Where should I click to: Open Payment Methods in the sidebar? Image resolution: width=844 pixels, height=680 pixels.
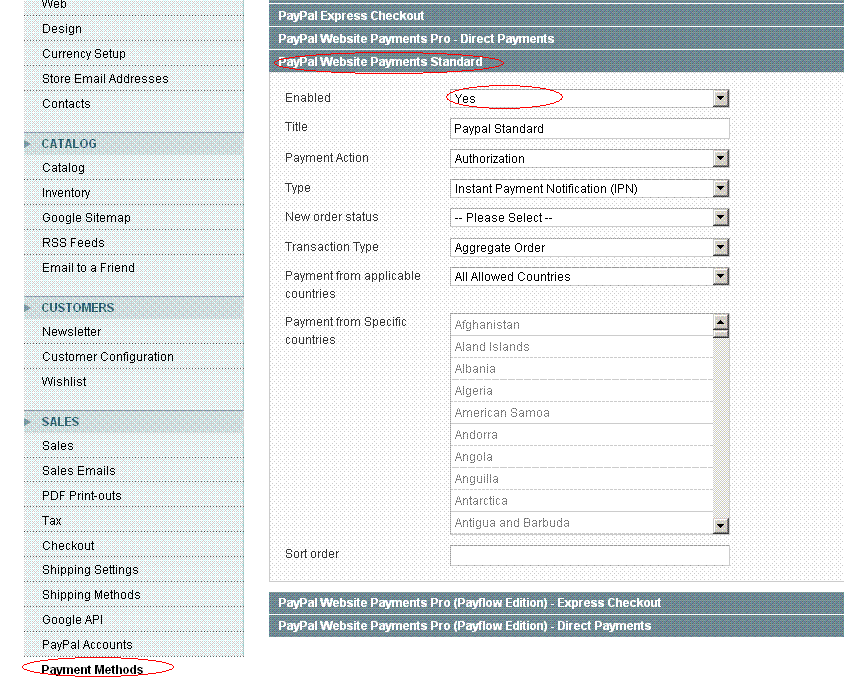point(92,669)
